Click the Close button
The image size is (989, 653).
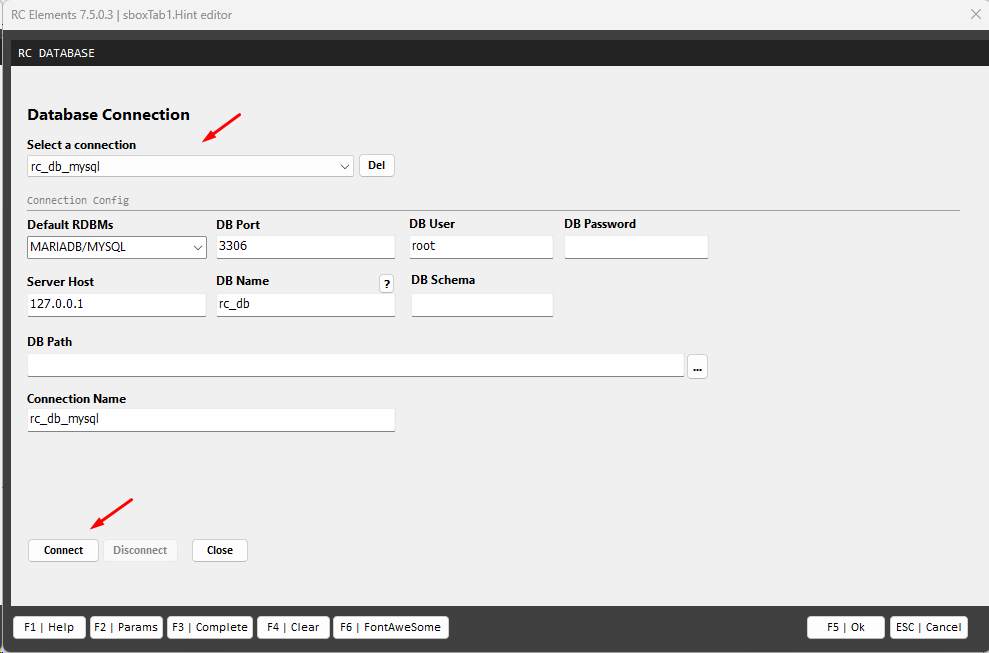(x=220, y=550)
